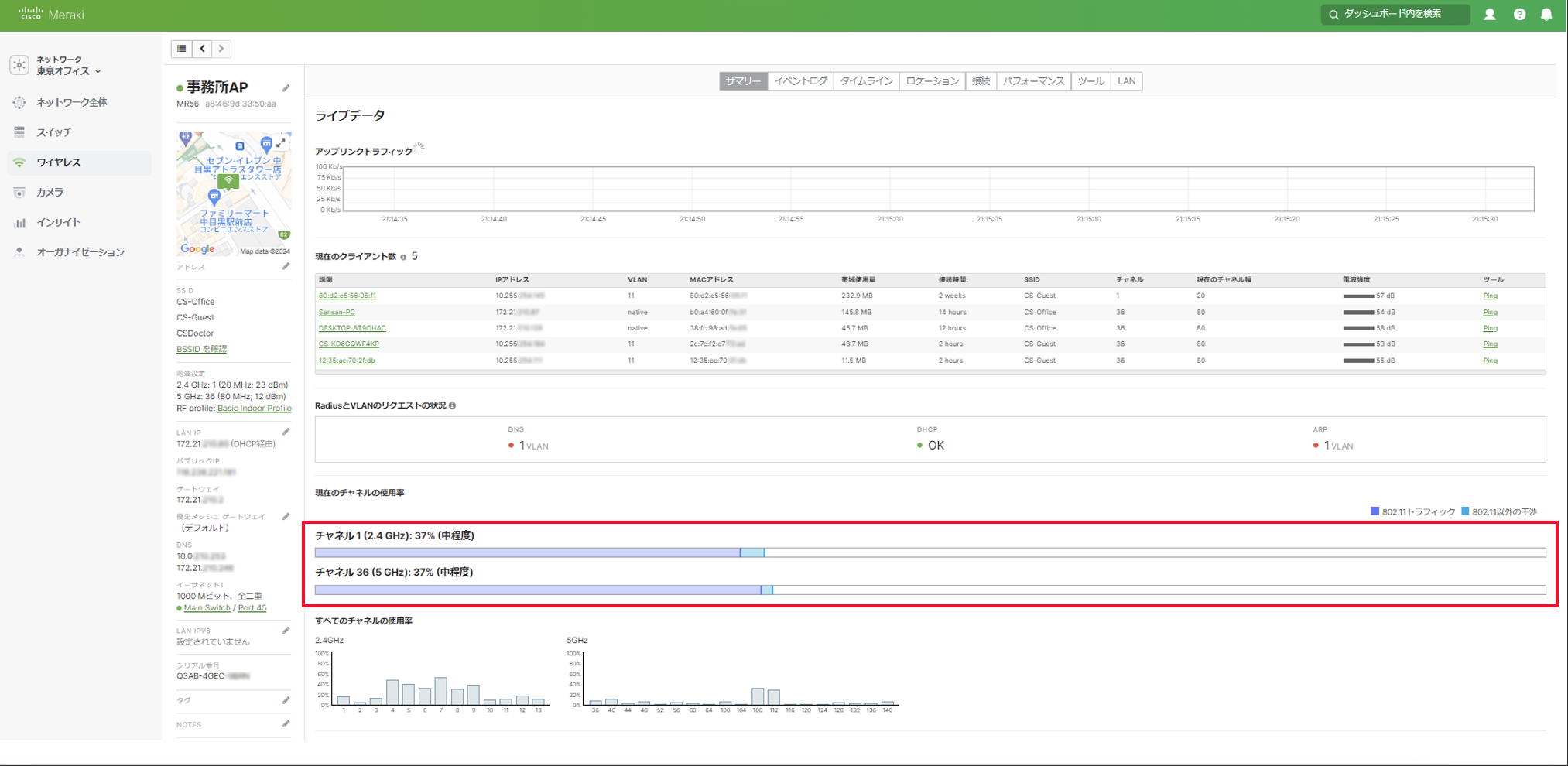Open the Basic Indoor Profile RF profile link
Viewport: 1568px width, 766px height.
(255, 409)
